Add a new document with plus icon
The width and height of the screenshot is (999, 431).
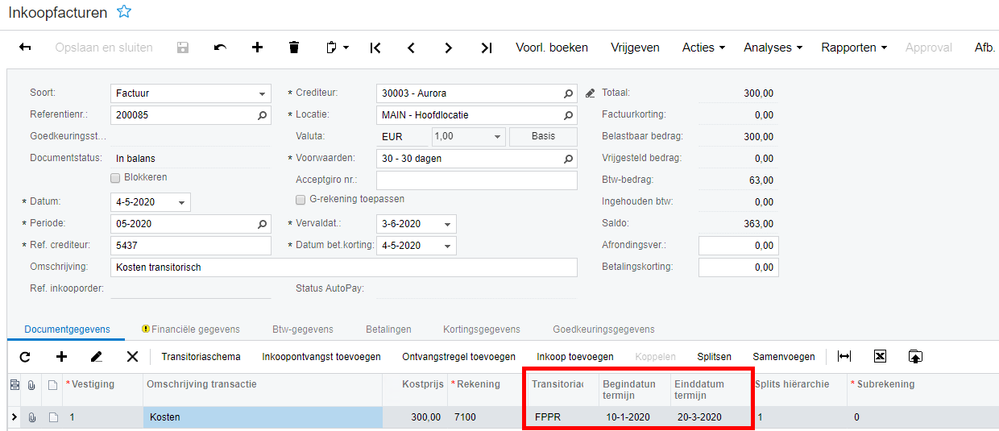pos(257,47)
